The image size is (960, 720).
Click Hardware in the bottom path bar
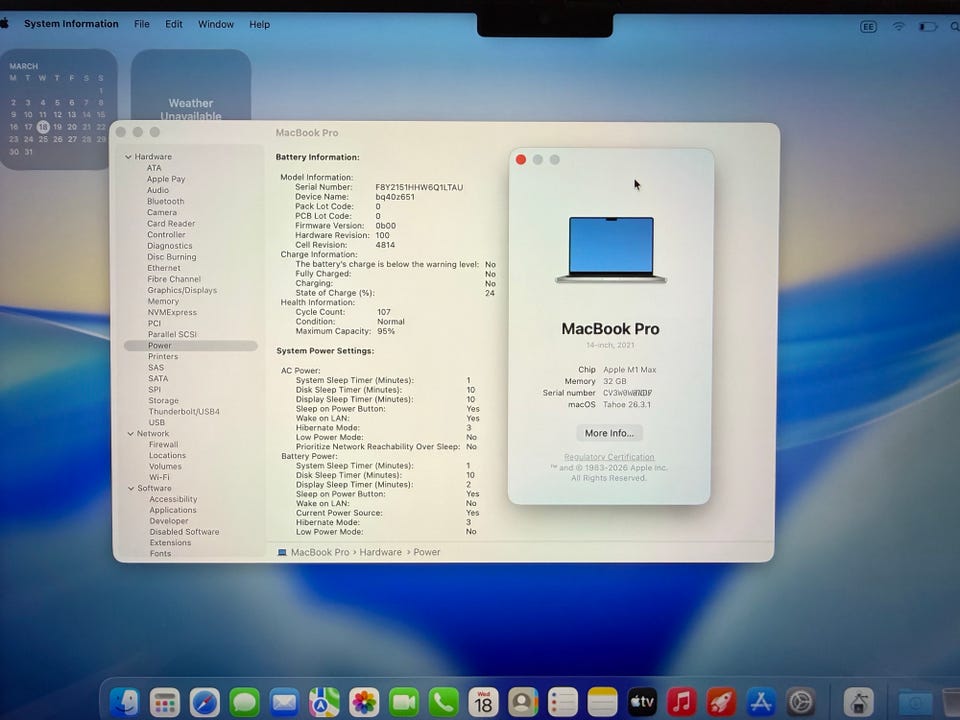tap(381, 552)
